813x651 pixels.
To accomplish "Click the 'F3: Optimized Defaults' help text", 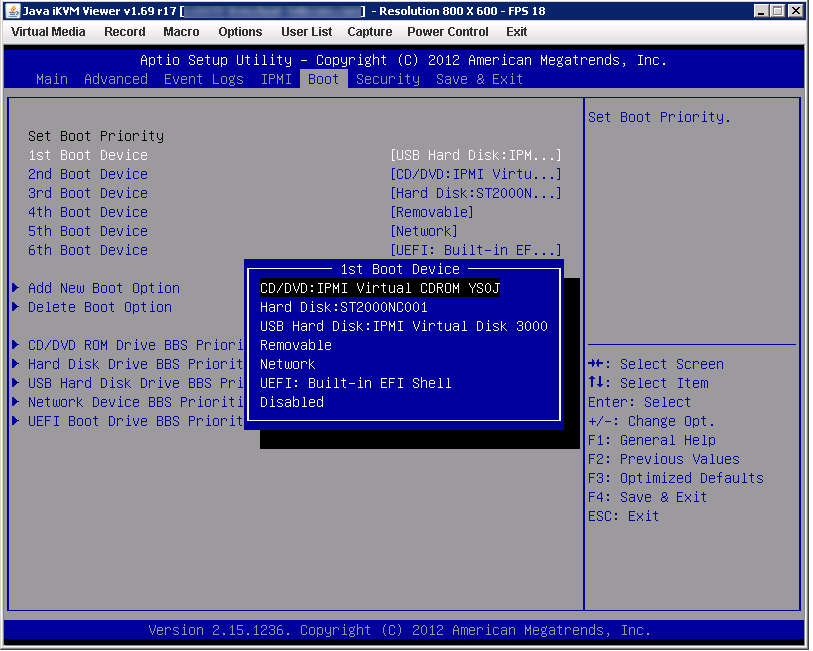I will (676, 478).
